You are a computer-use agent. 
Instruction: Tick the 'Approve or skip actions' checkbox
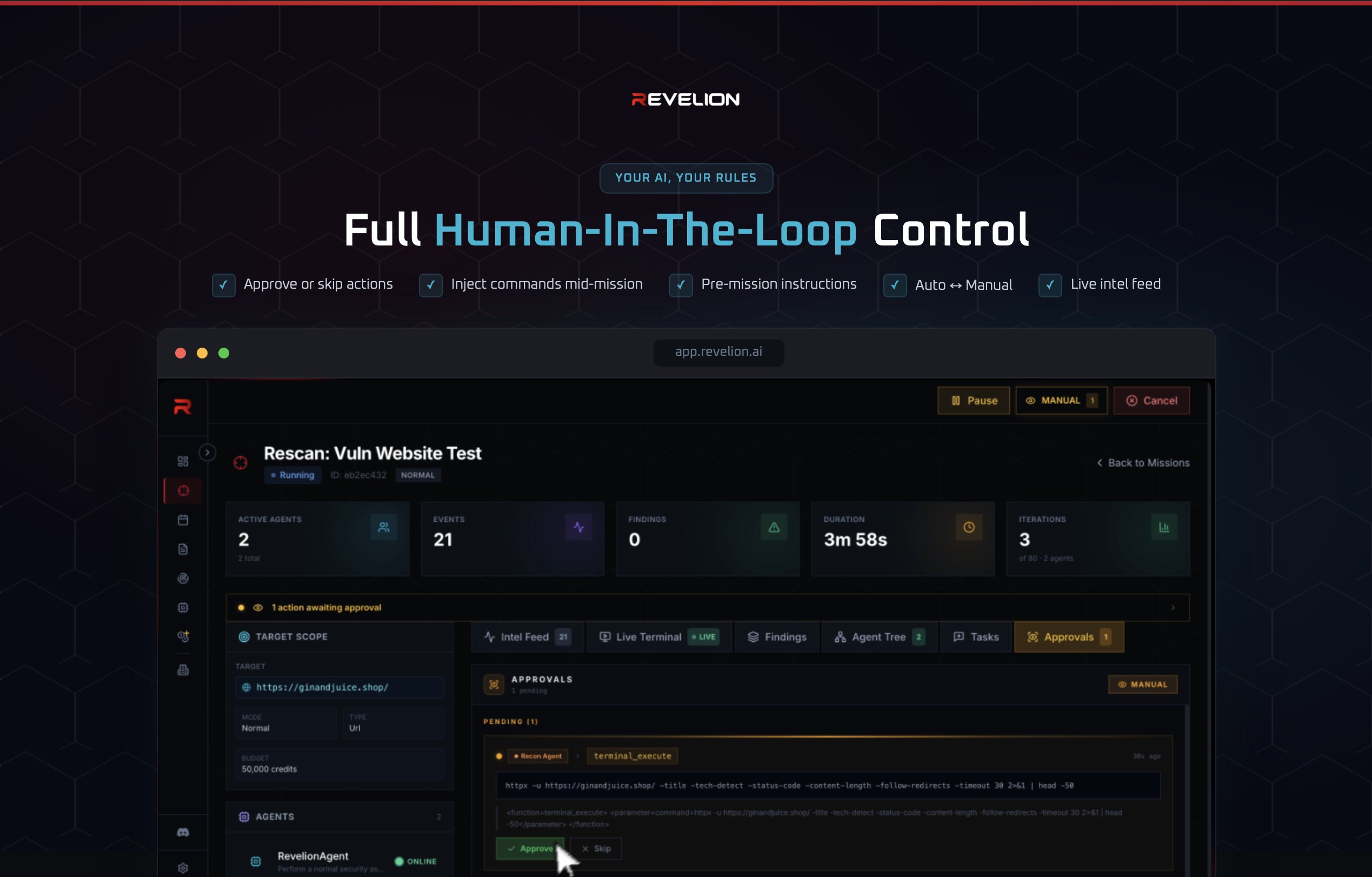pos(223,285)
